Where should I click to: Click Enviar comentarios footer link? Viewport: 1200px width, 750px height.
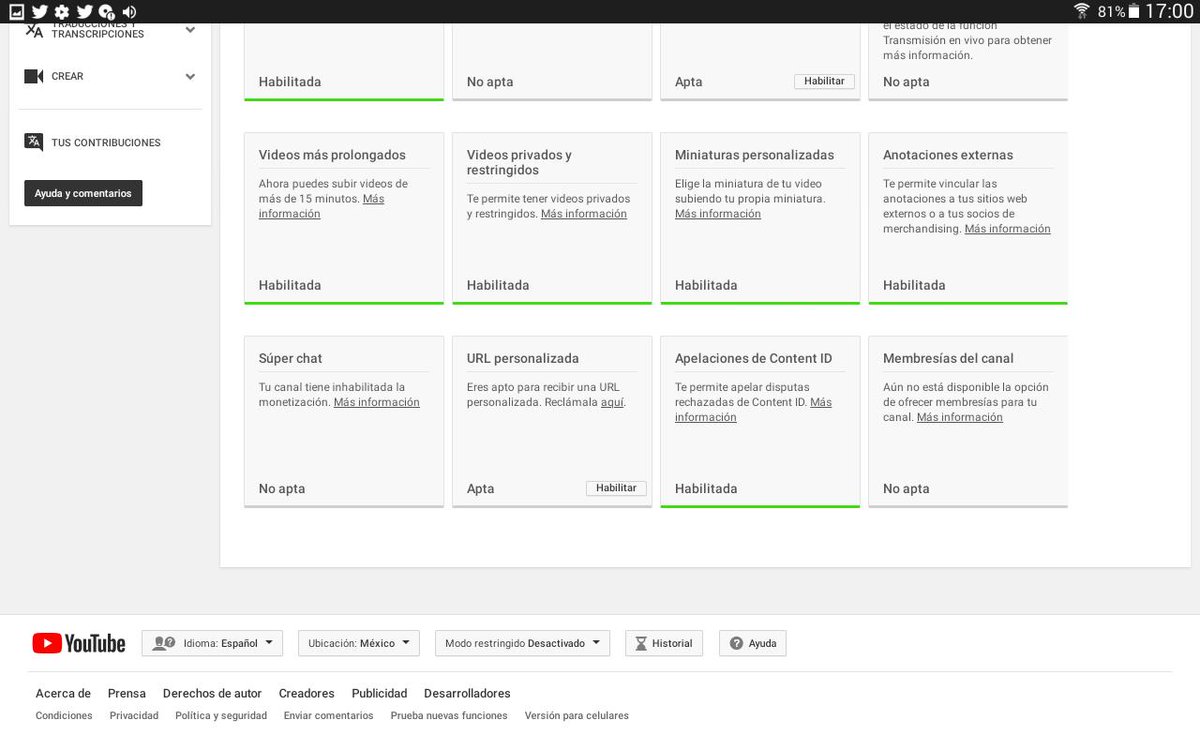click(329, 716)
